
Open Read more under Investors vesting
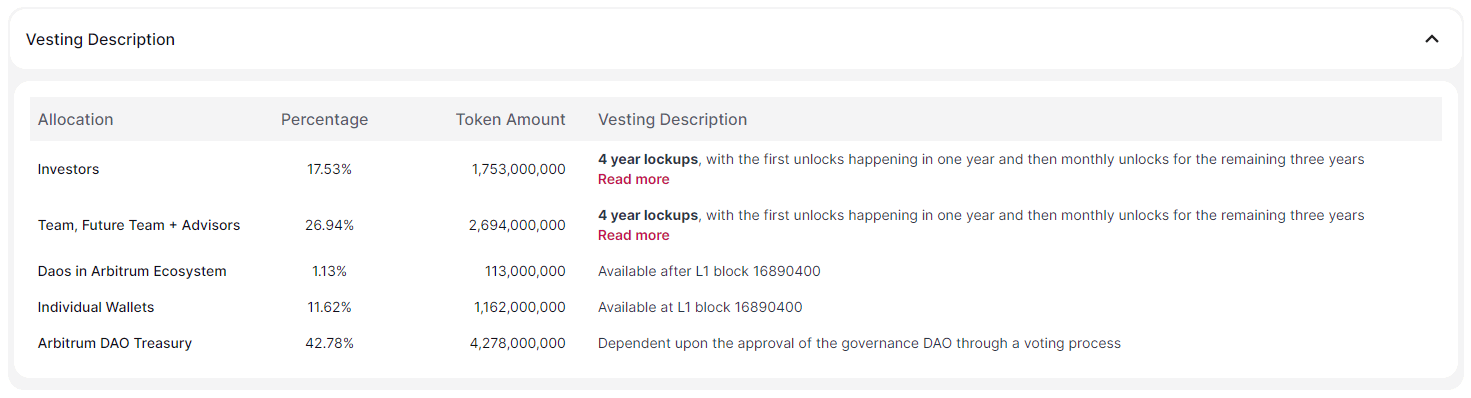point(633,179)
